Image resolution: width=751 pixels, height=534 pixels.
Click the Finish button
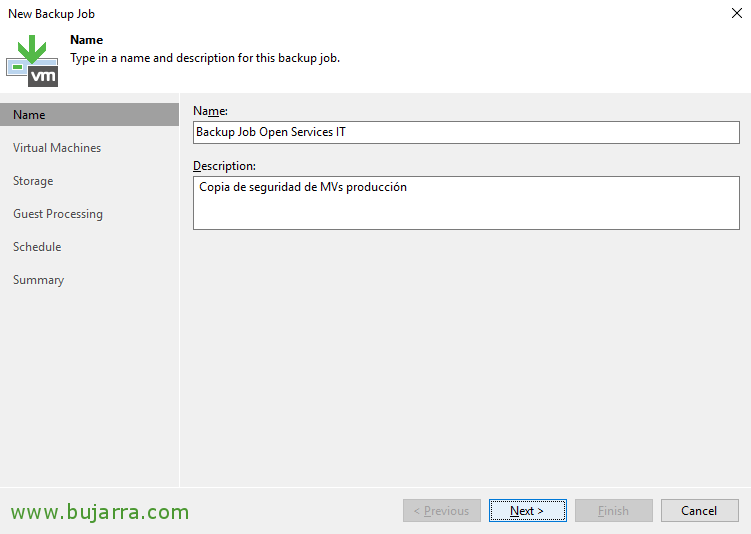point(614,511)
